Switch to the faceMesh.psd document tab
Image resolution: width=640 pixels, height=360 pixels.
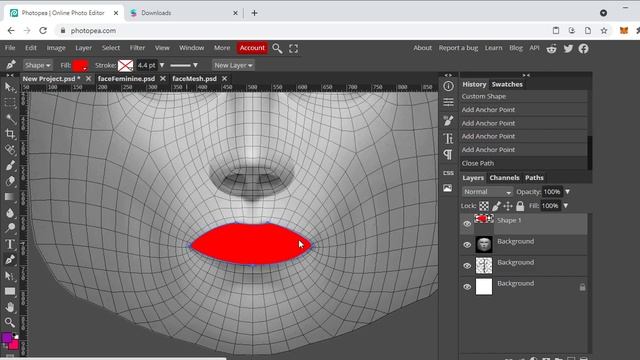pos(194,79)
